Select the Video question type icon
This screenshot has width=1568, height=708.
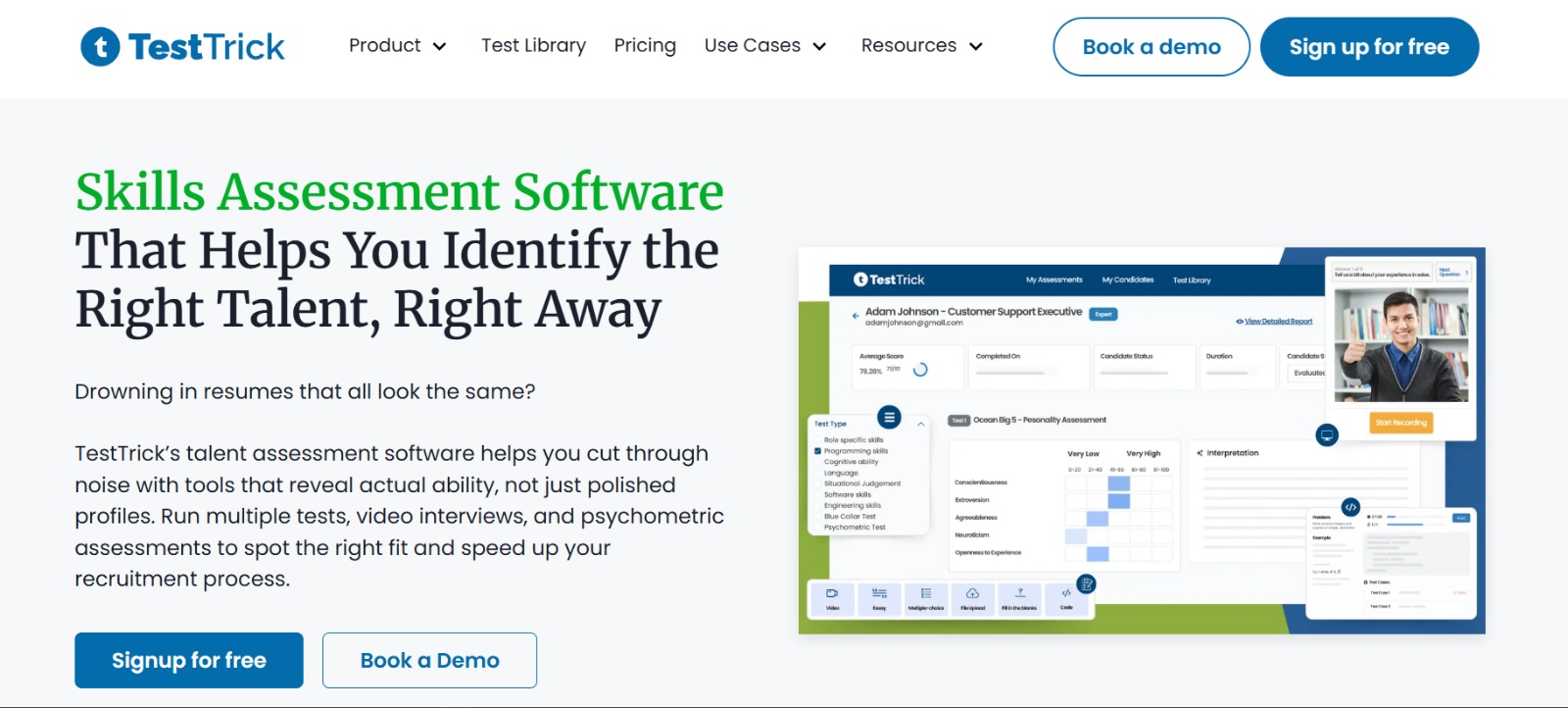click(x=832, y=599)
